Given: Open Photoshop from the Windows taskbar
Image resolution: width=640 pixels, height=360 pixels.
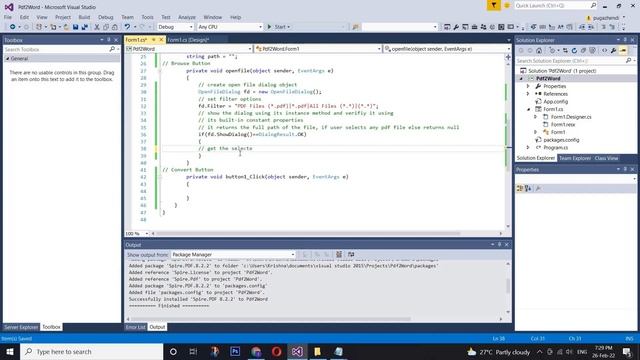Looking at the screenshot, I should tap(235, 351).
